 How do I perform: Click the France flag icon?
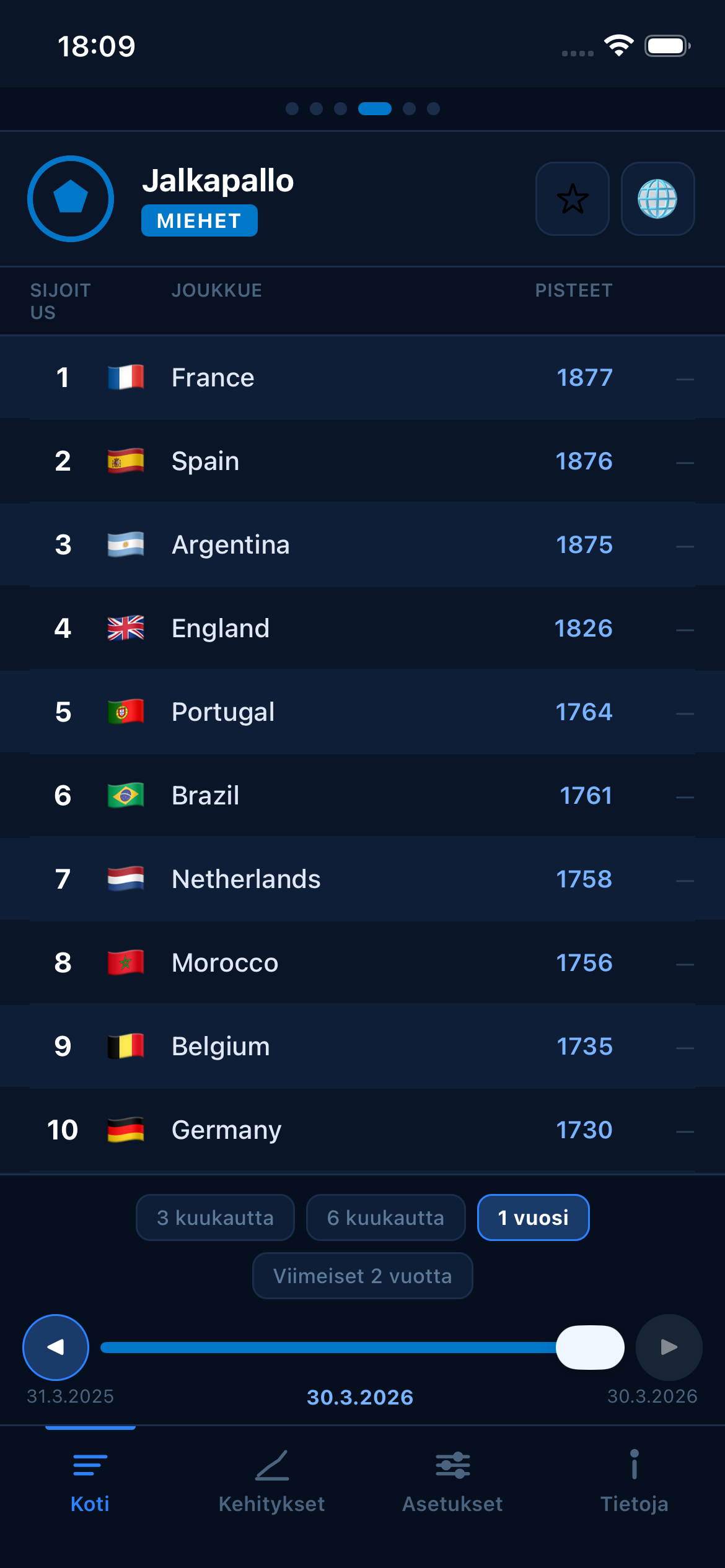tap(125, 377)
